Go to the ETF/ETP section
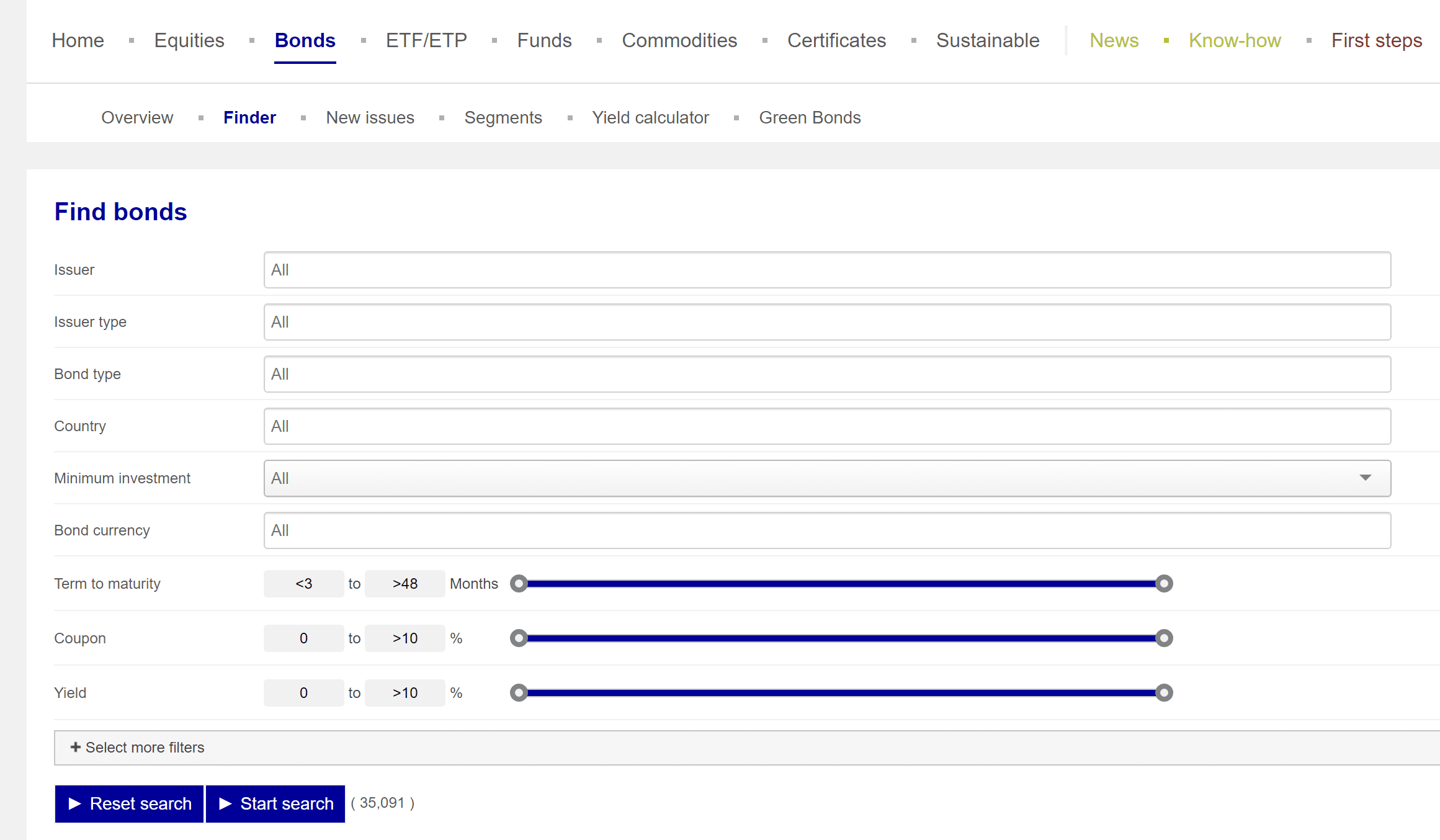The height and width of the screenshot is (840, 1440). tap(426, 40)
